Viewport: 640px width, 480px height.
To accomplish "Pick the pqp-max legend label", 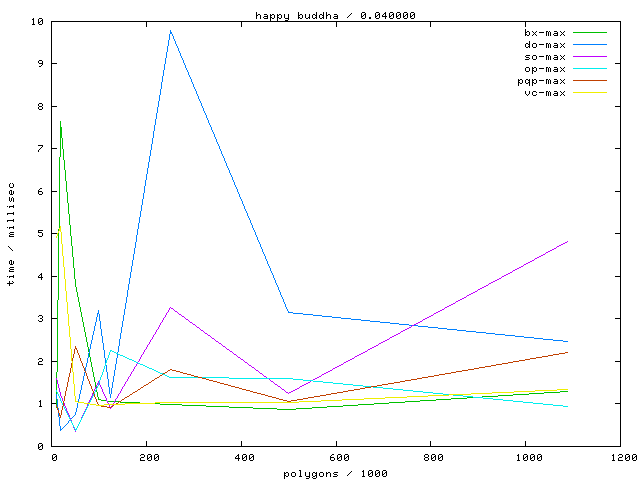I will [x=541, y=81].
